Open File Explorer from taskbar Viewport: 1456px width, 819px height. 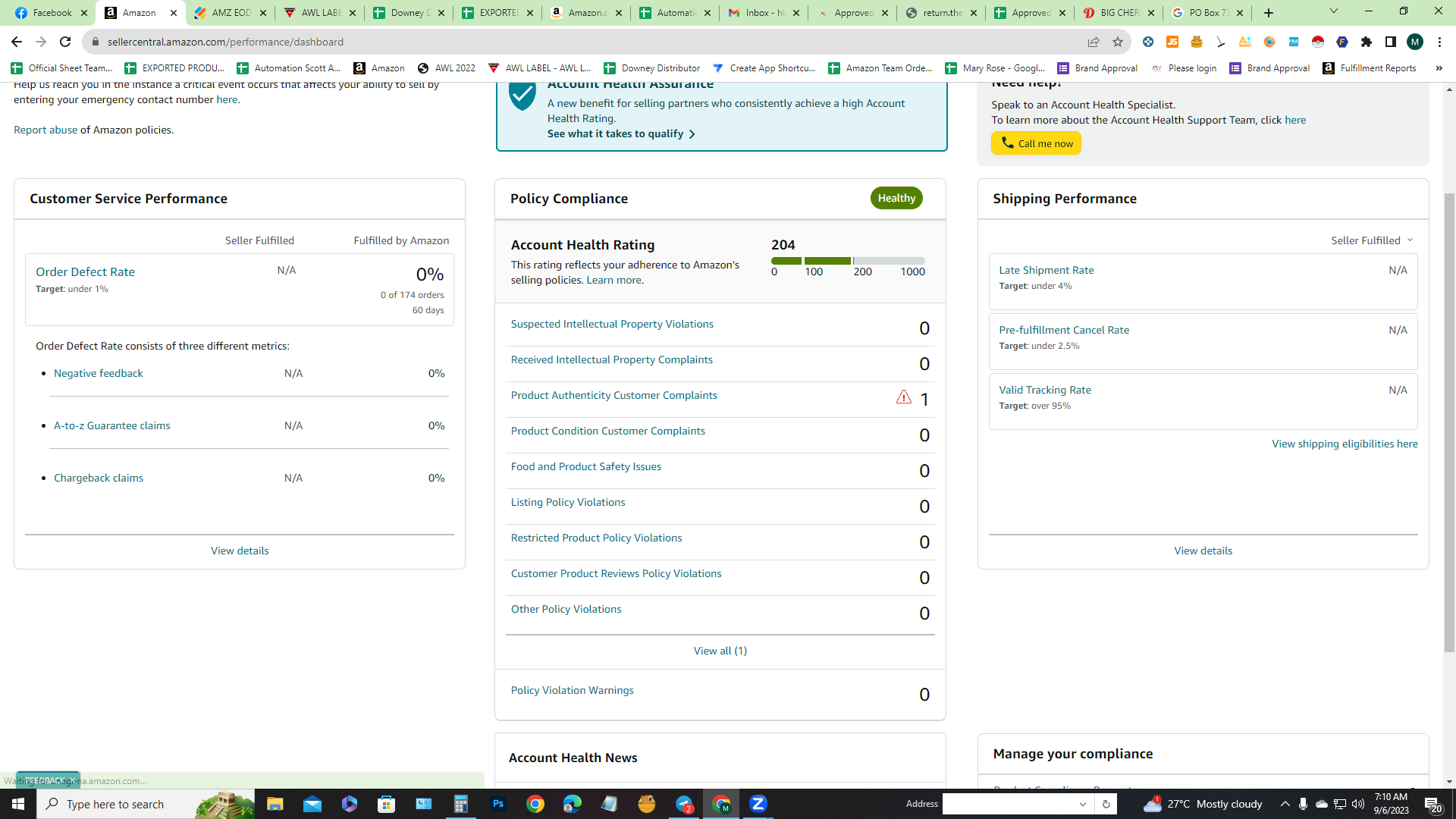pos(275,804)
